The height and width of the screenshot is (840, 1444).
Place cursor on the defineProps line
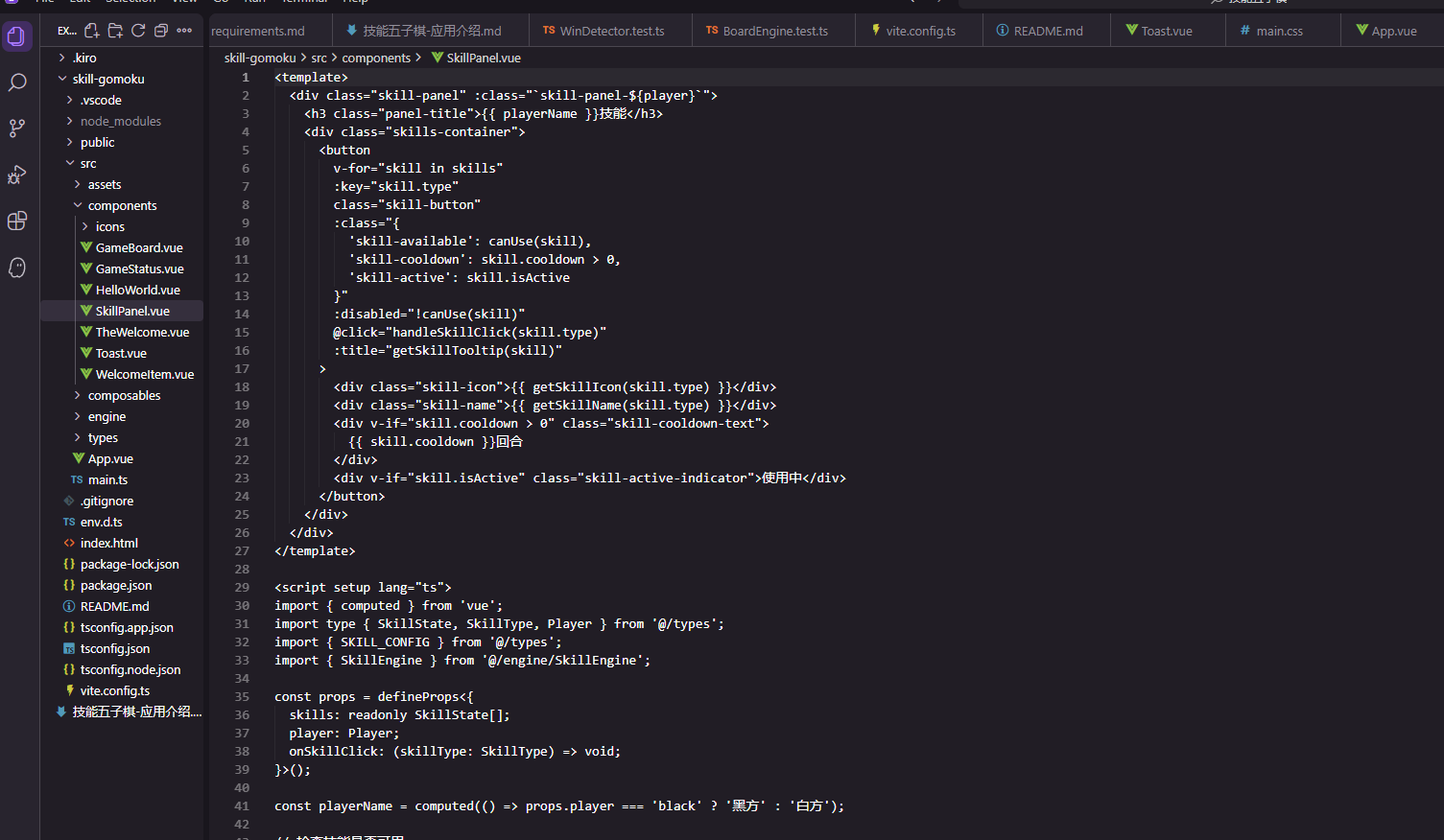pyautogui.click(x=374, y=696)
